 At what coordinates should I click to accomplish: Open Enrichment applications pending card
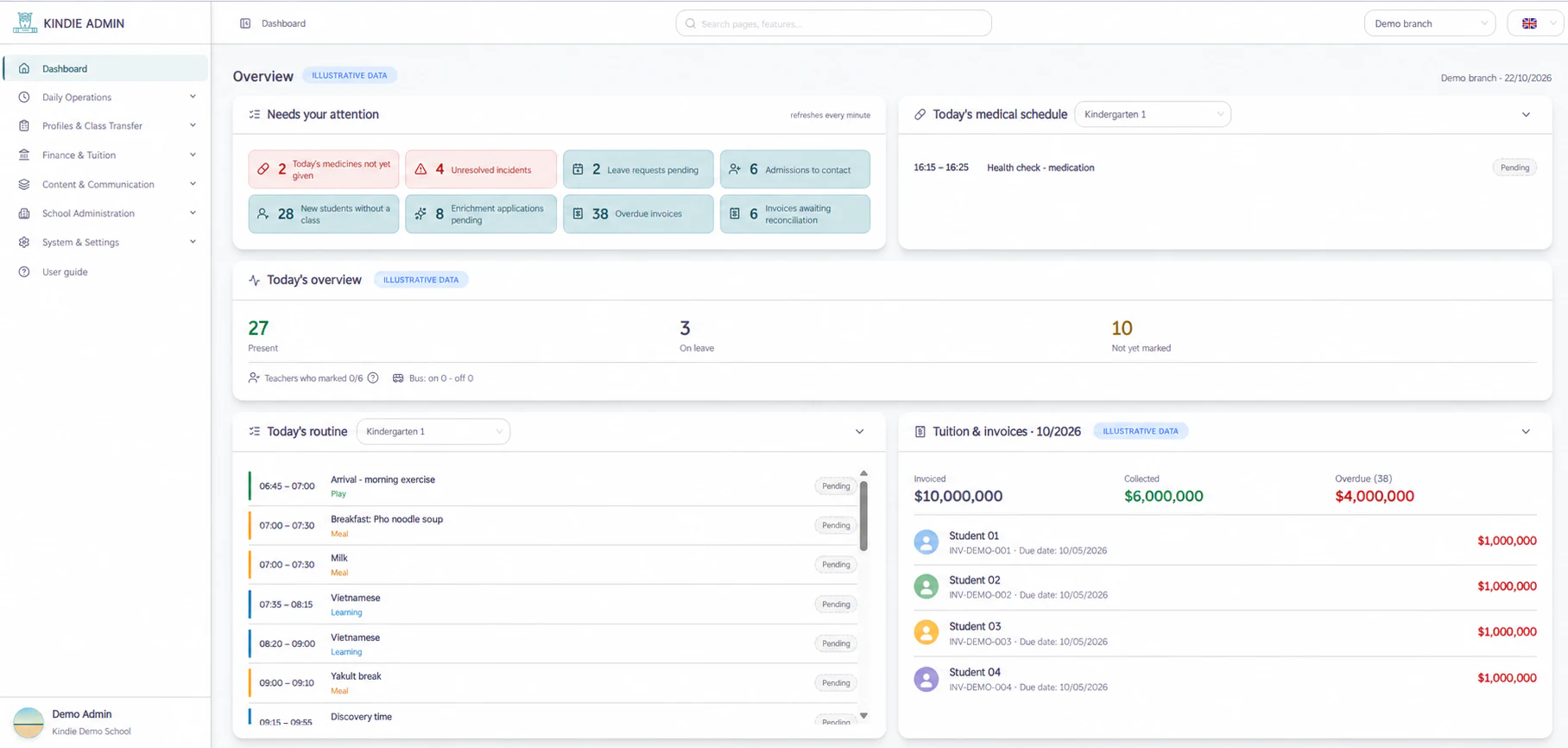click(481, 213)
